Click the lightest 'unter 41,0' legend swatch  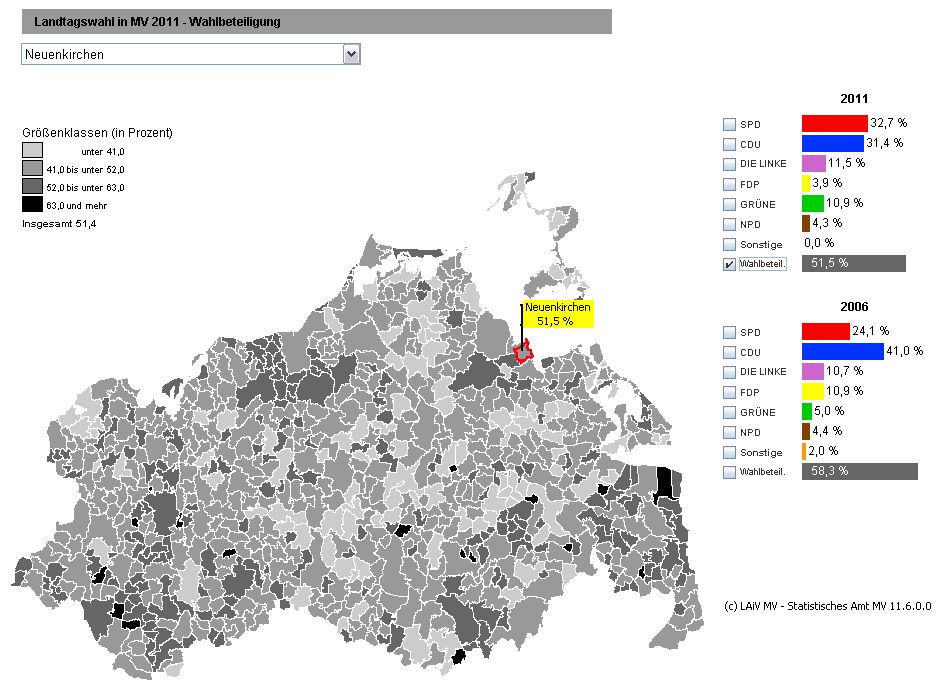(32, 150)
